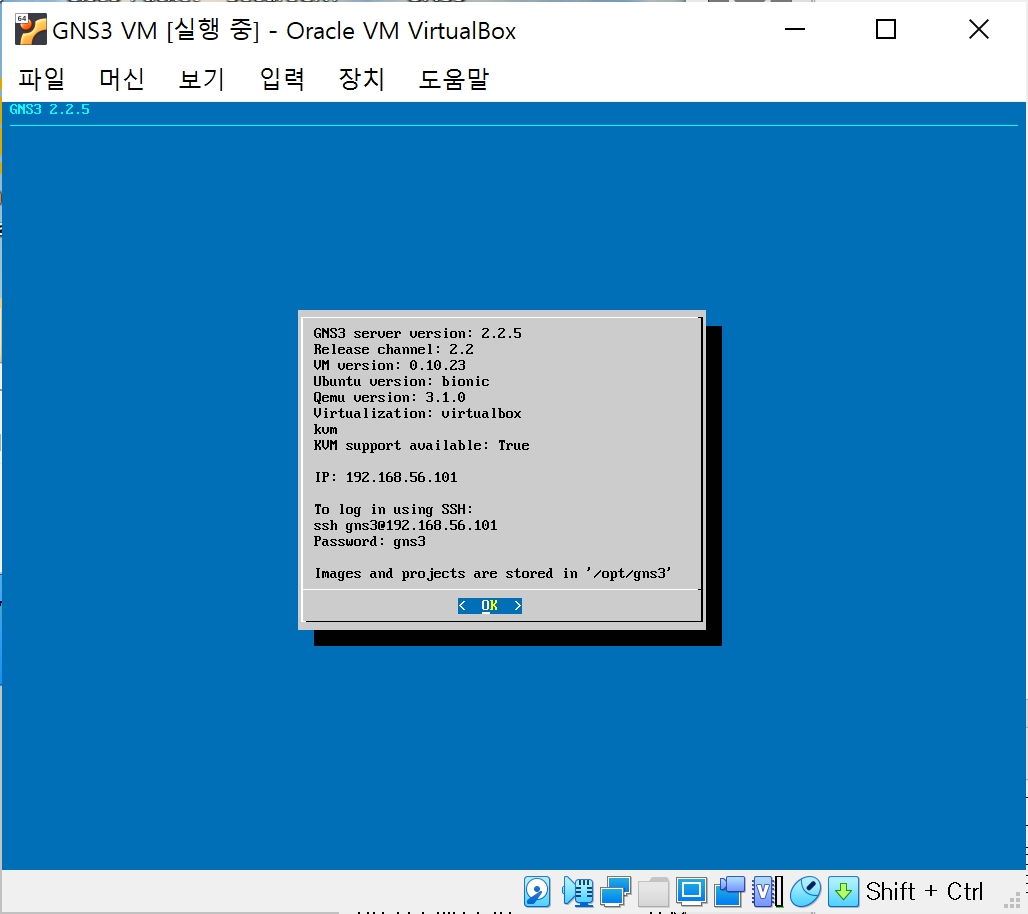This screenshot has height=914, width=1028.
Task: Open the 입력 menu
Action: tap(281, 79)
